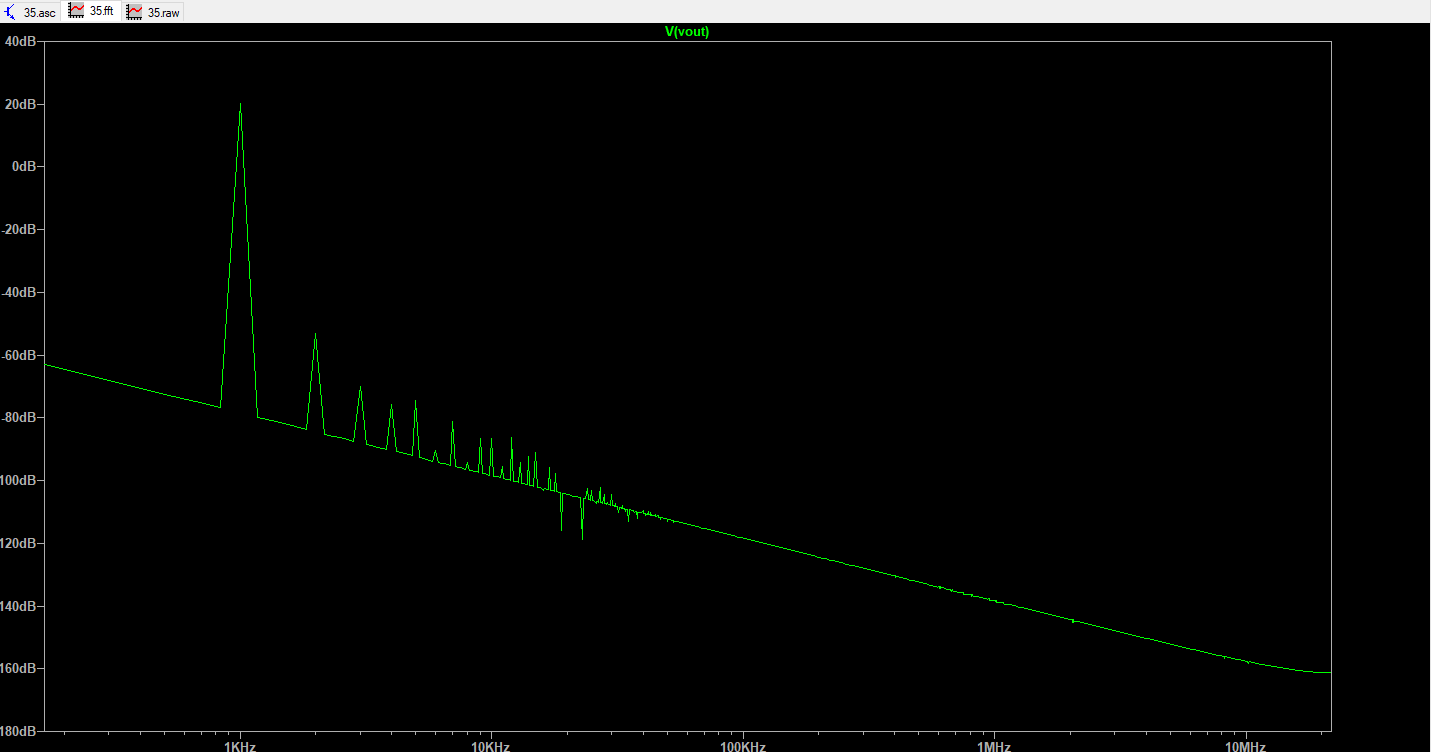Click the -160dB axis label
Viewport: 1432px width, 752px height.
tap(20, 668)
